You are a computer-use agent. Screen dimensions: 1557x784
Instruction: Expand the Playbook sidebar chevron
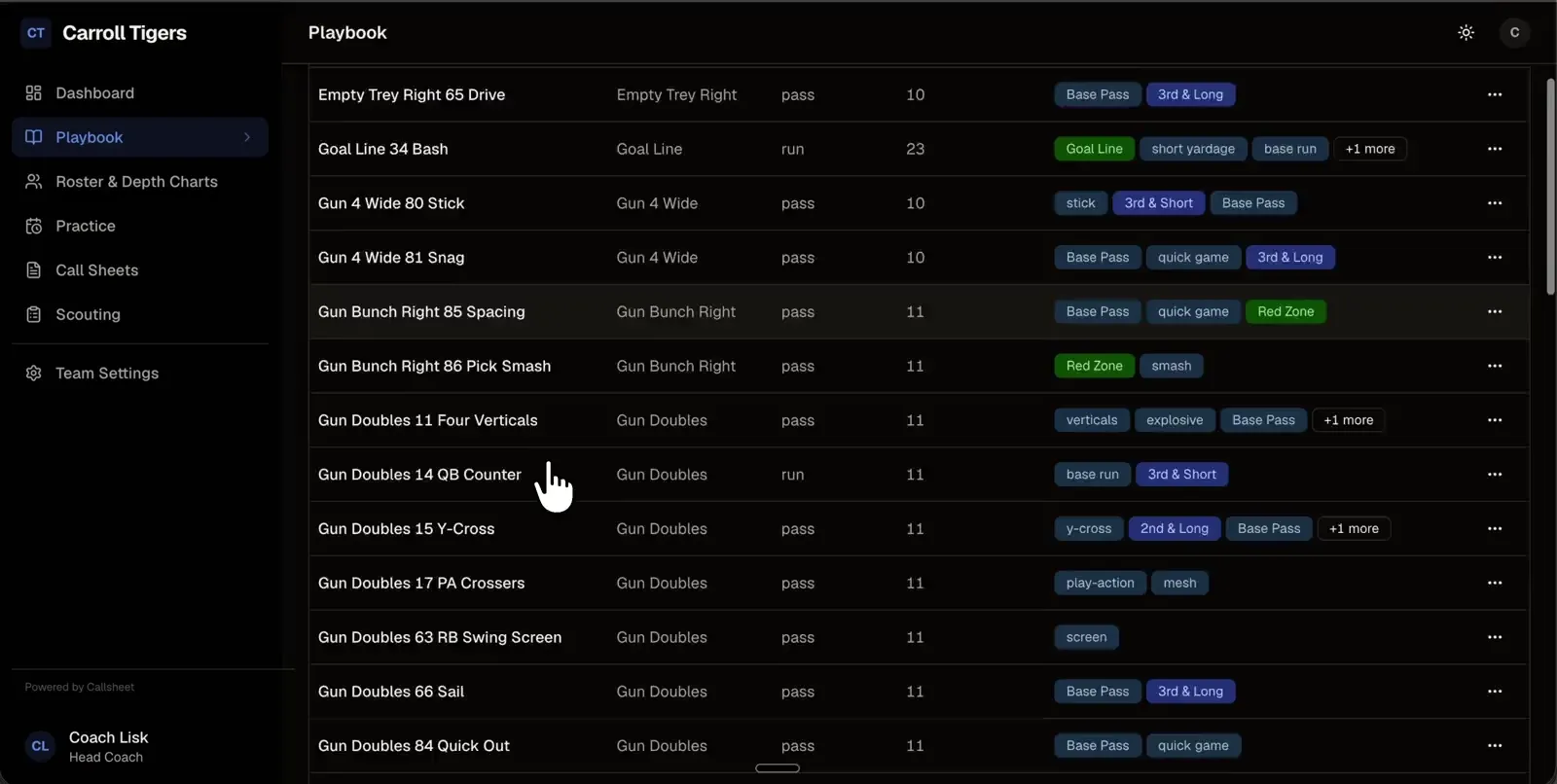pos(247,137)
